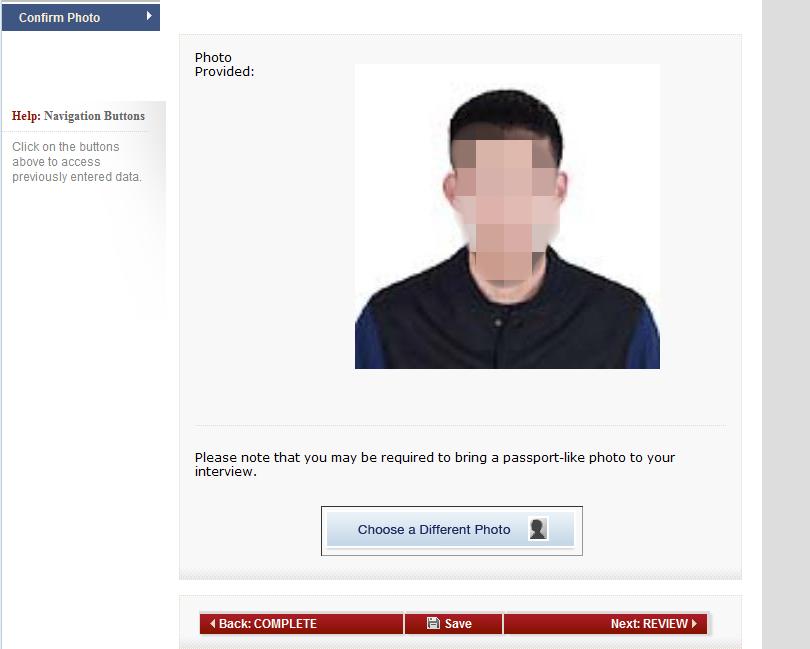
Task: Click the passport-like photo interview note
Action: [434, 464]
